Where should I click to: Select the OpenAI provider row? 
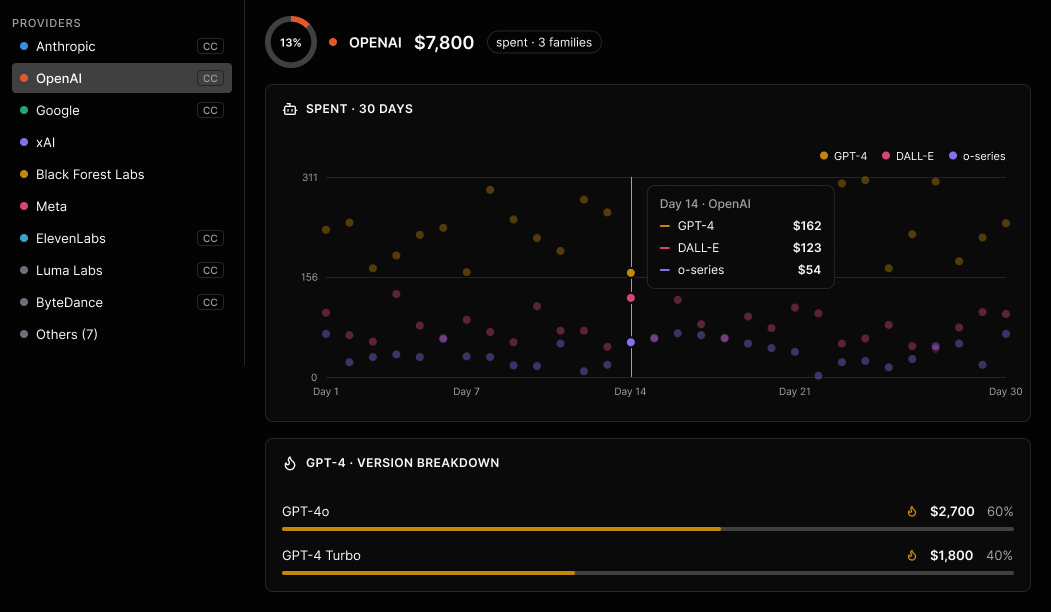[122, 78]
